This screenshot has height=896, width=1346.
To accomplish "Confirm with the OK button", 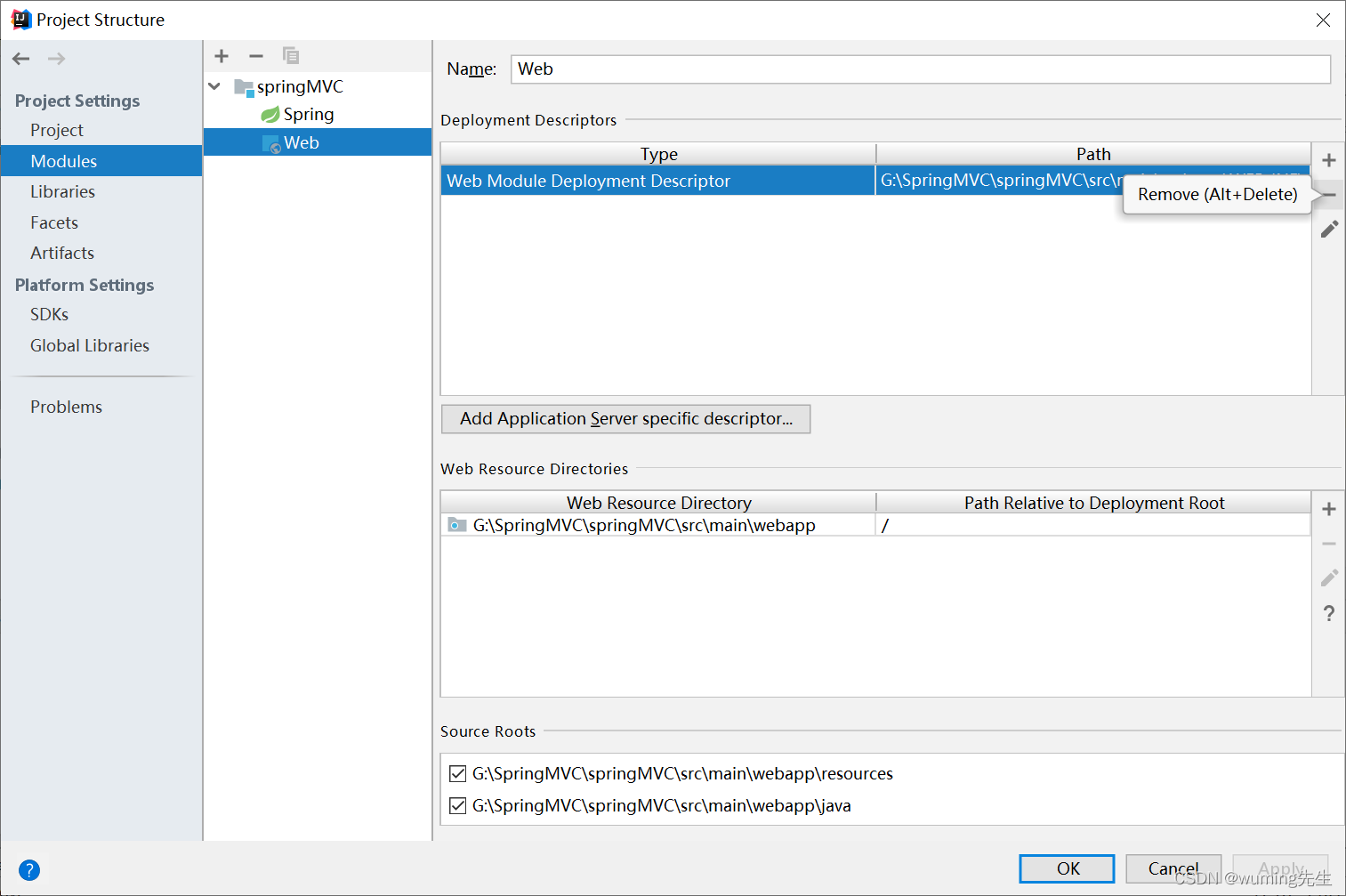I will coord(1067,868).
